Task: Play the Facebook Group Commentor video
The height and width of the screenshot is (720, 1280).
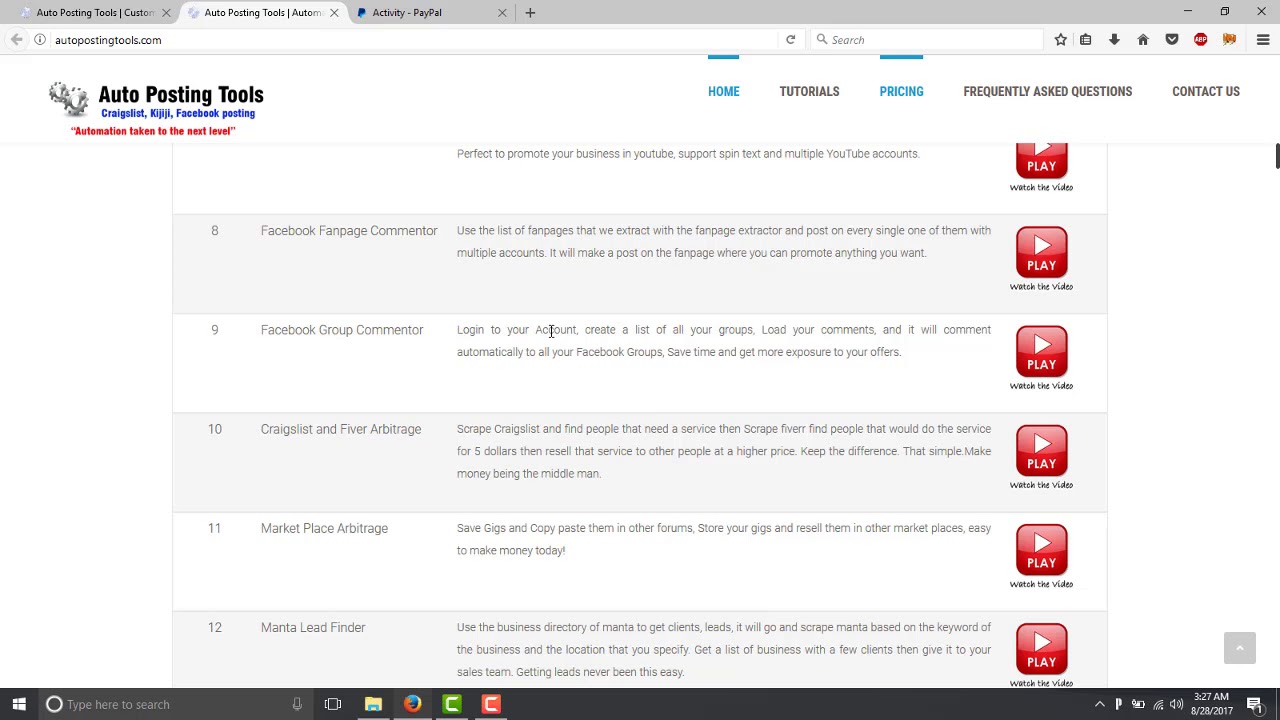Action: pos(1041,351)
